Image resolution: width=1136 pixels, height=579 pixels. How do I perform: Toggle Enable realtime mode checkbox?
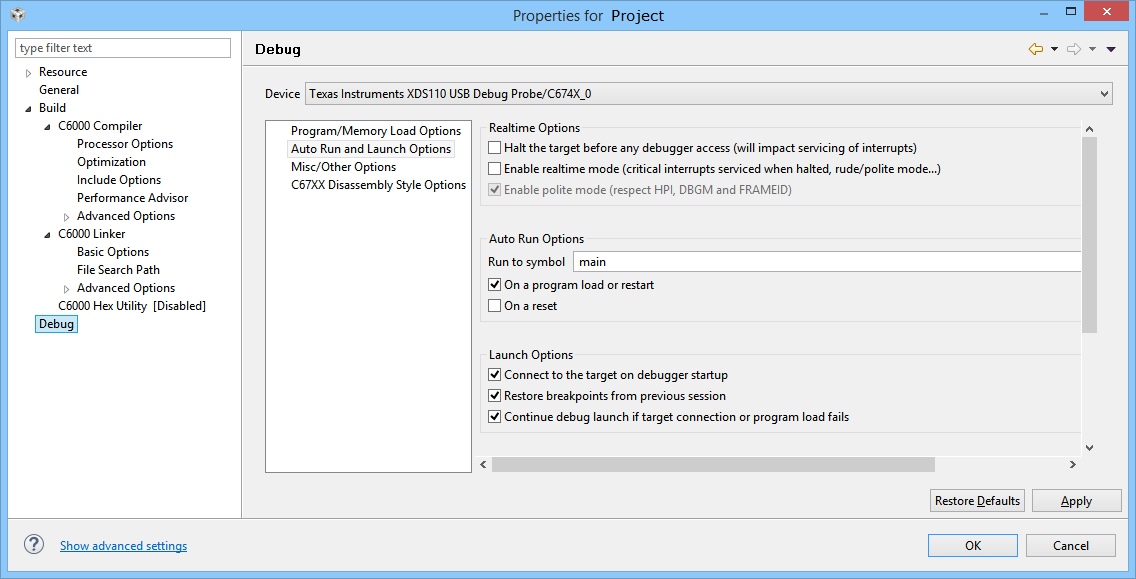(x=495, y=169)
